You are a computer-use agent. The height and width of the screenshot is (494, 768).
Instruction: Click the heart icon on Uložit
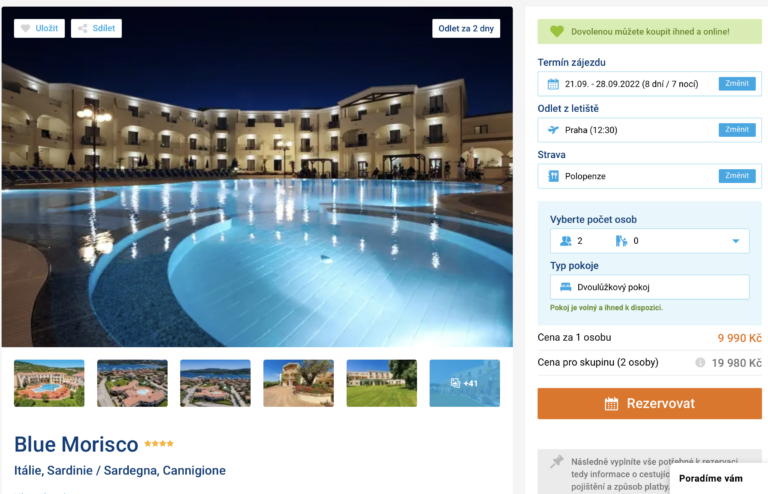click(25, 28)
